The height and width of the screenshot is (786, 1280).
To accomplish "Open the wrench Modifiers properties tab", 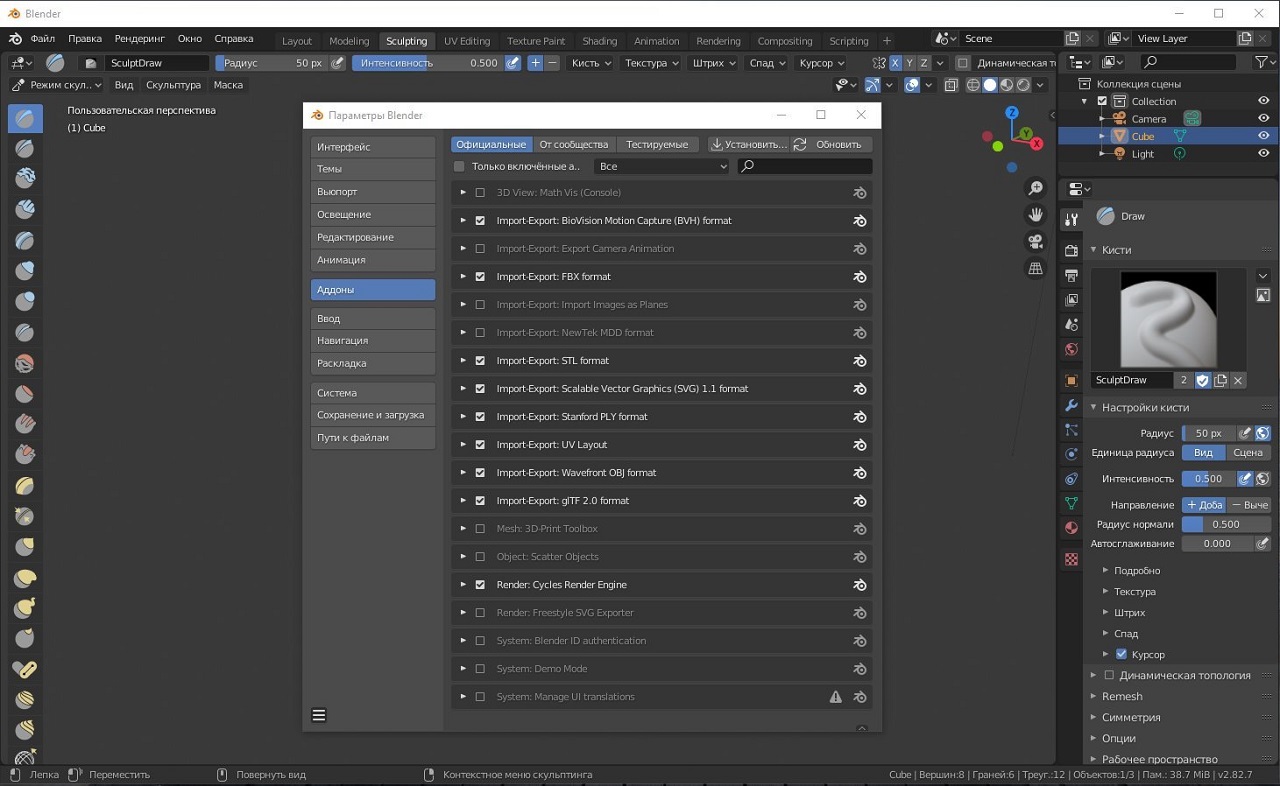I will point(1071,406).
